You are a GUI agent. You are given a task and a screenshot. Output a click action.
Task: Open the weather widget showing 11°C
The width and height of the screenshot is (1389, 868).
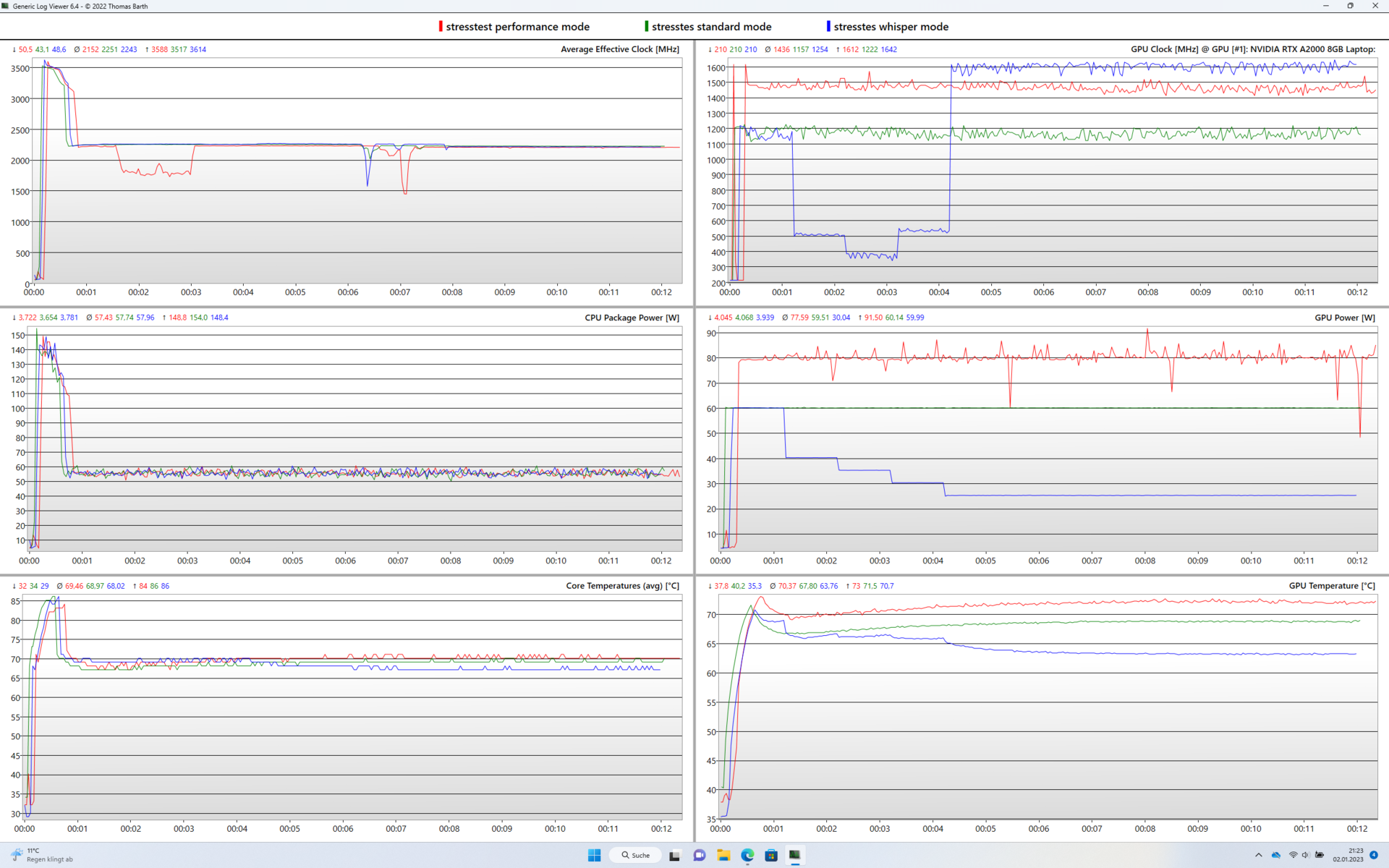point(42,855)
